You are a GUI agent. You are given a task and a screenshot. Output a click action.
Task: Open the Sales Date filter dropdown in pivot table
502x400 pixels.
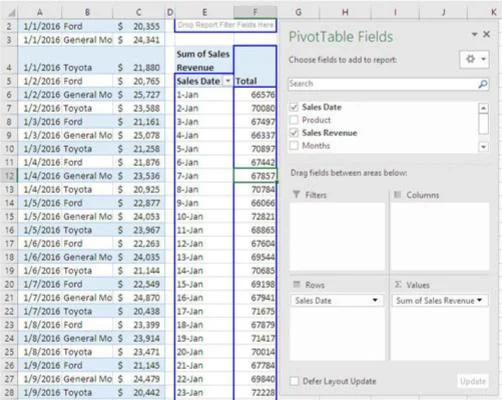[x=228, y=81]
